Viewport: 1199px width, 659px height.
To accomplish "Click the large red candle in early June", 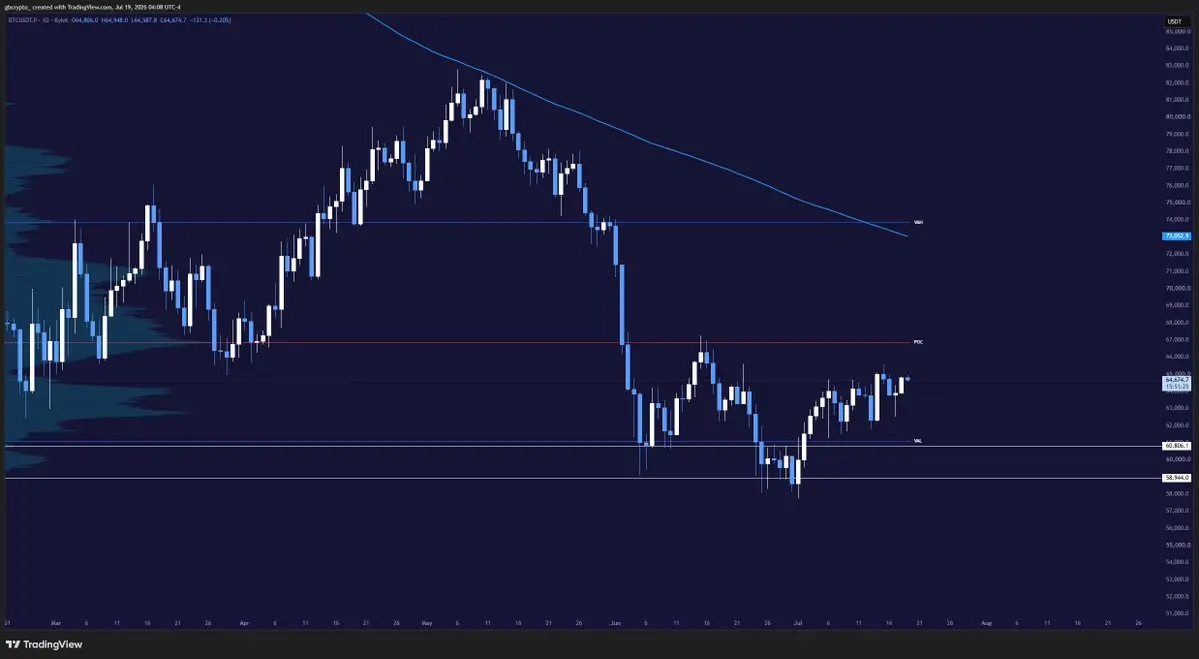I will tap(622, 304).
